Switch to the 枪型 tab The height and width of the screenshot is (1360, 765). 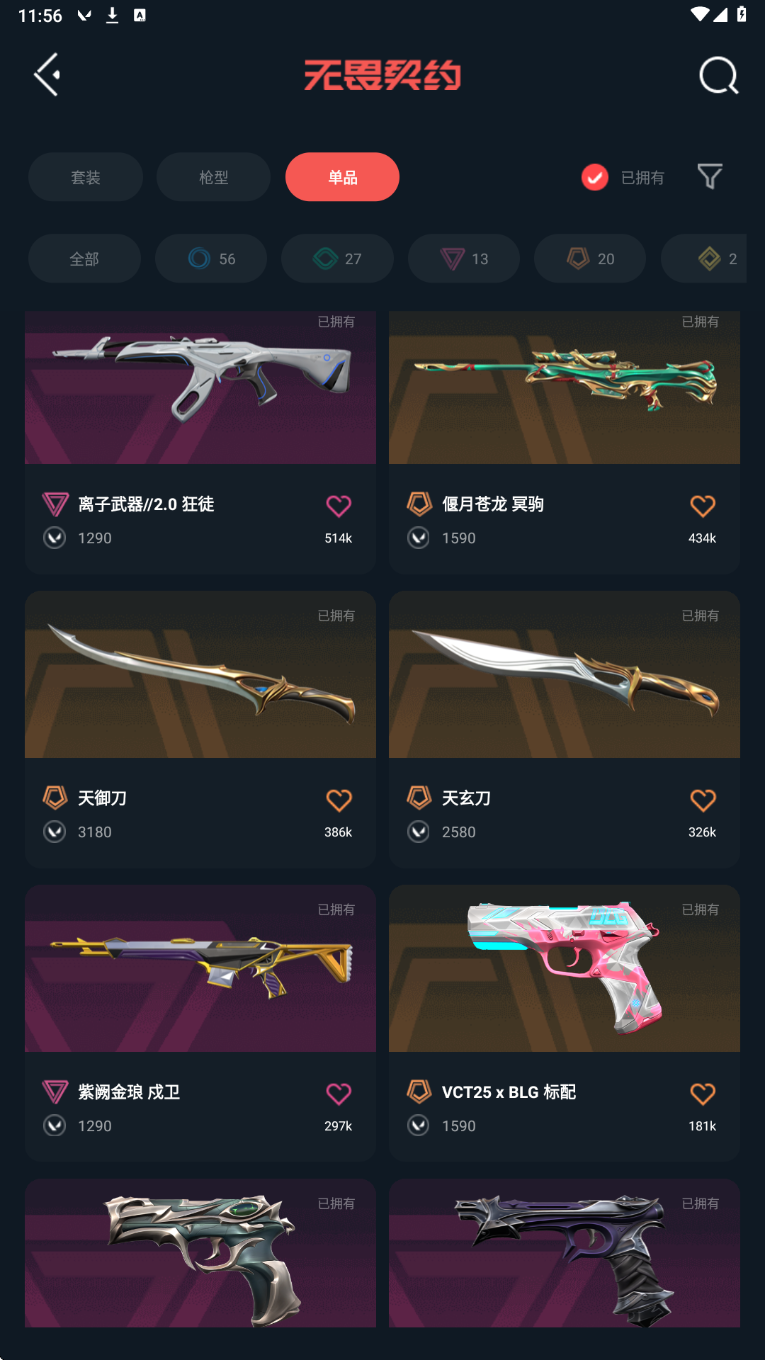[x=214, y=177]
